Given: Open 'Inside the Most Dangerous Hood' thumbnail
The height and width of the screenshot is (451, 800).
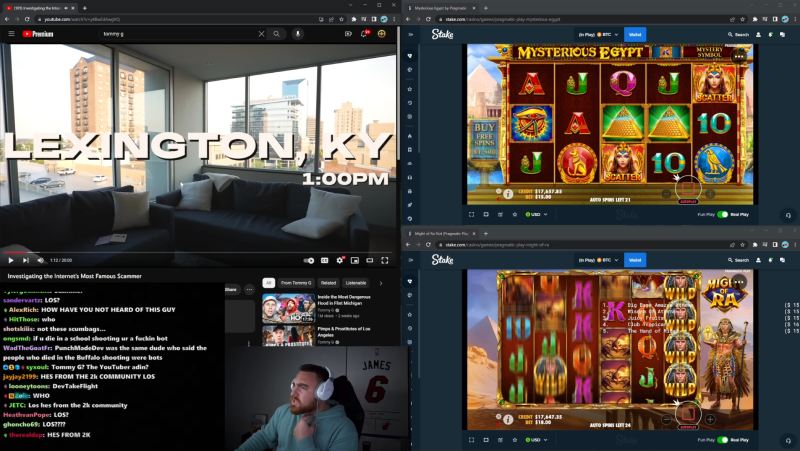Looking at the screenshot, I should 288,308.
